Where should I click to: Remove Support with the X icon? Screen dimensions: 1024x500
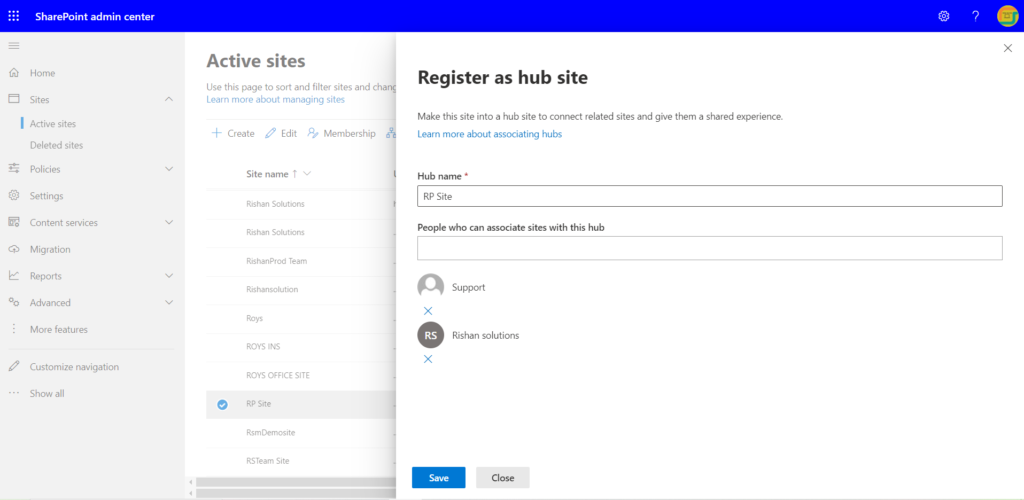pos(428,311)
